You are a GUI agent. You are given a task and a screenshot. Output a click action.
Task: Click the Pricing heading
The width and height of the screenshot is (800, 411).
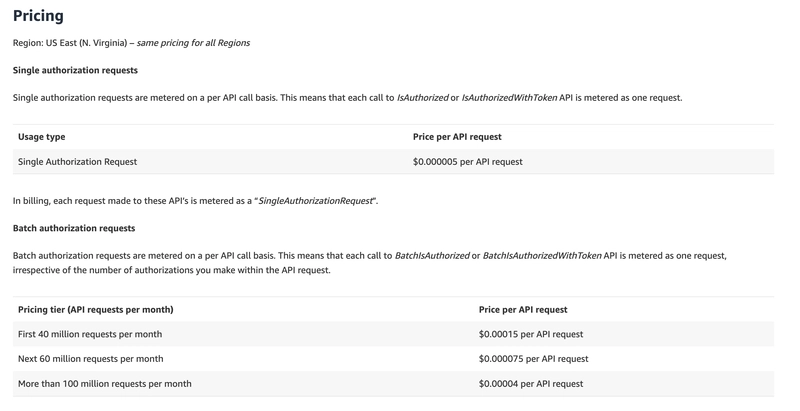[38, 16]
